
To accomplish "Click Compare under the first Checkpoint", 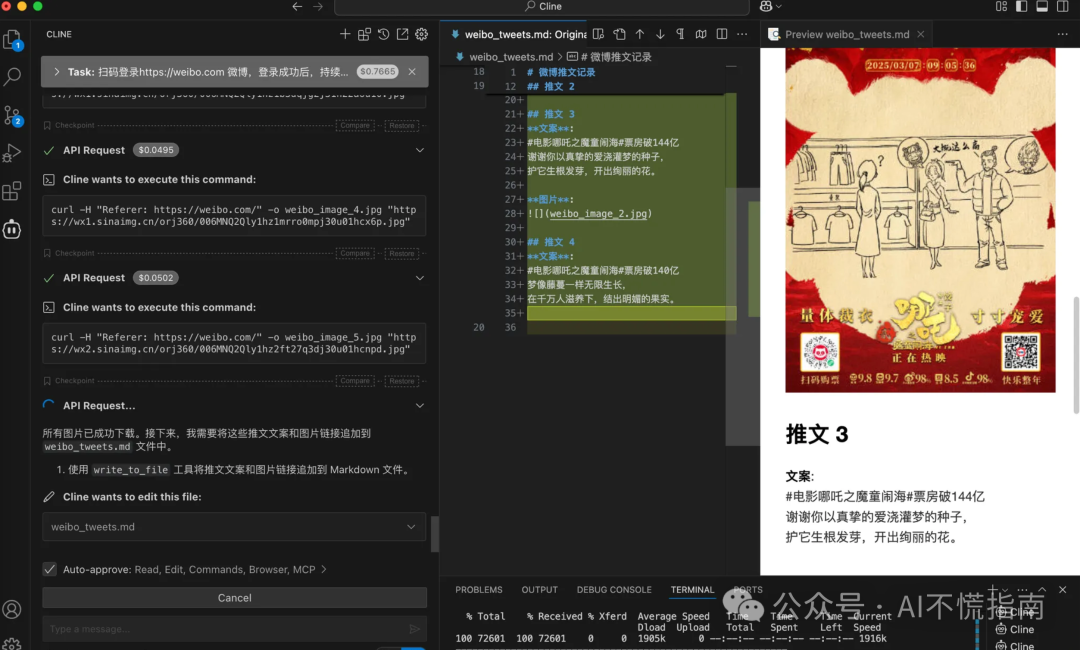I will [355, 125].
